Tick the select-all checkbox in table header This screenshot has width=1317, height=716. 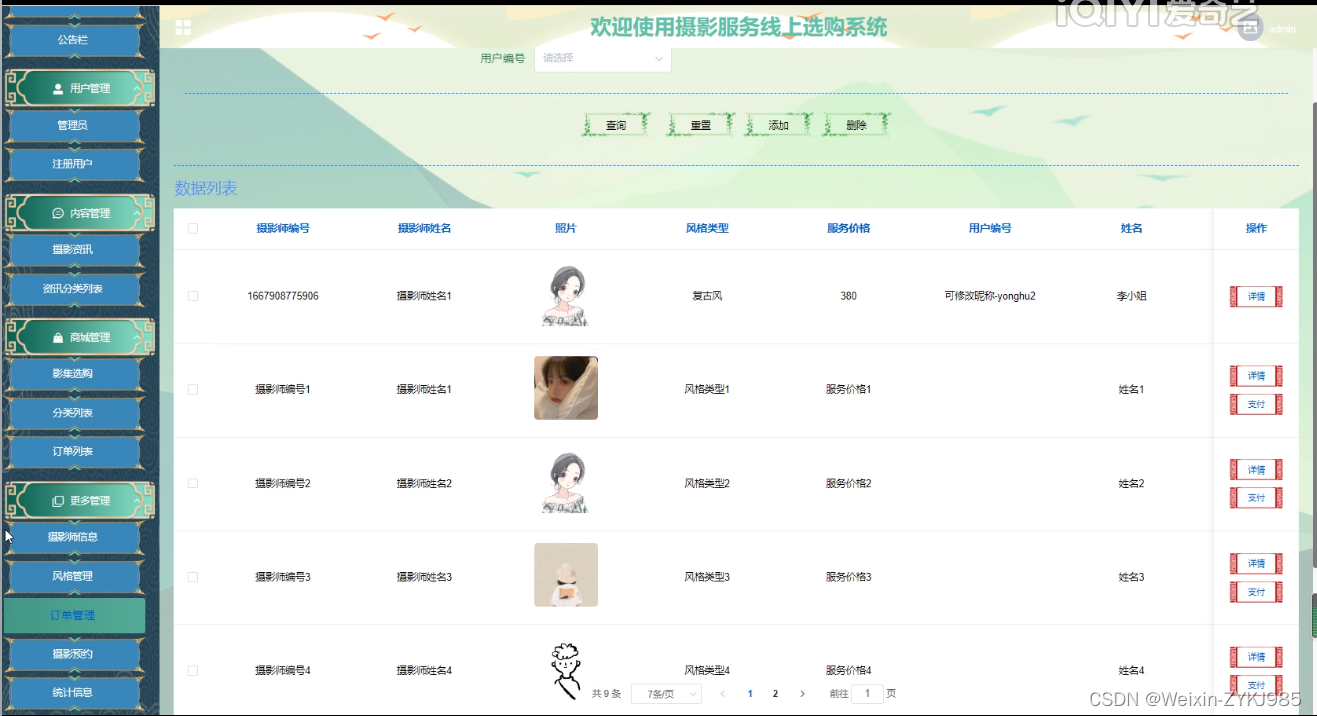tap(193, 228)
